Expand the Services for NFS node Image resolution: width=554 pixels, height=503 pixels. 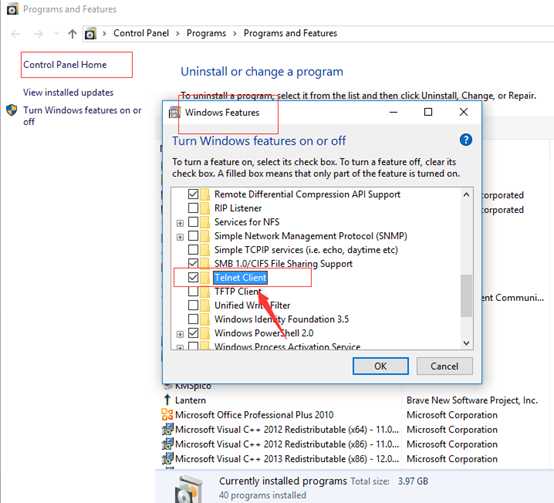pyautogui.click(x=180, y=223)
